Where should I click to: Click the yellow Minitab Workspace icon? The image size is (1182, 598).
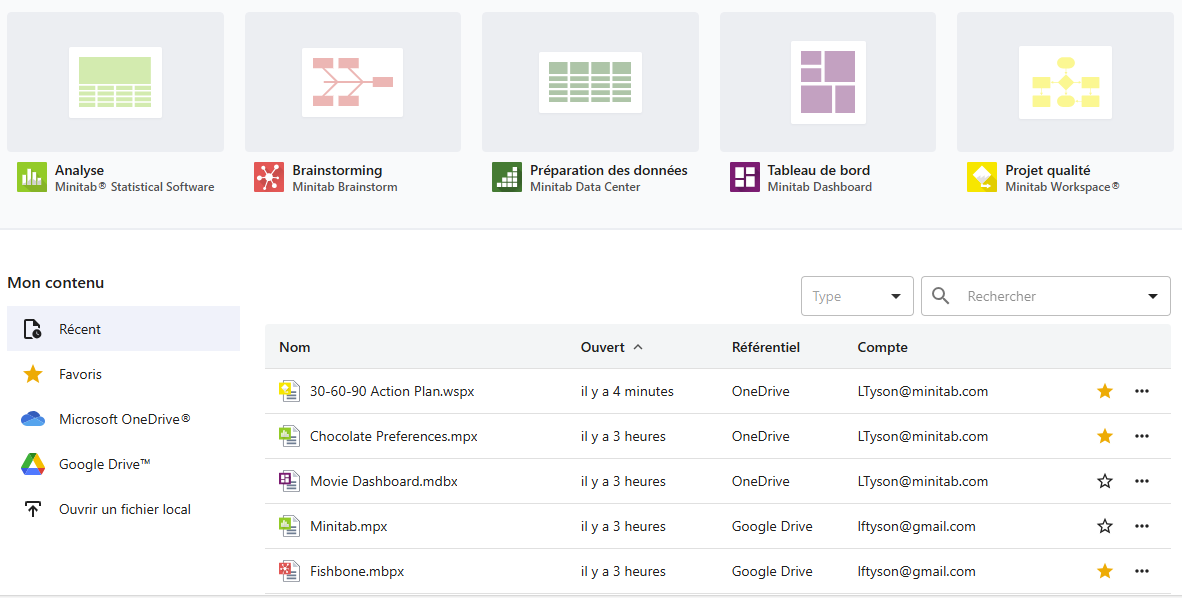[982, 177]
